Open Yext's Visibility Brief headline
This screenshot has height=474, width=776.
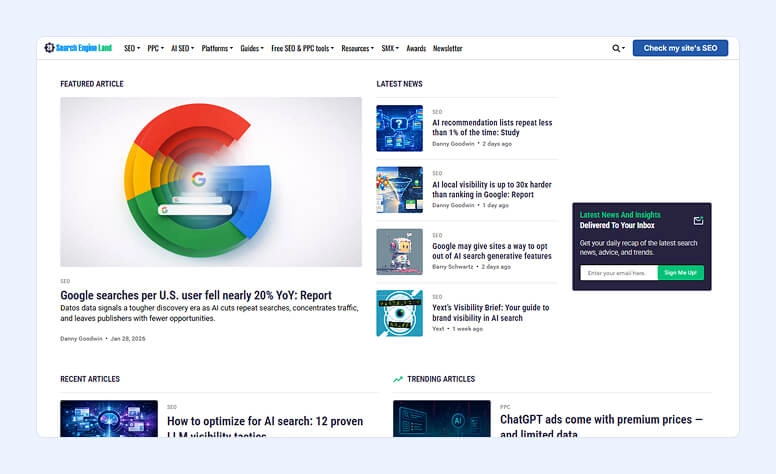pyautogui.click(x=490, y=313)
